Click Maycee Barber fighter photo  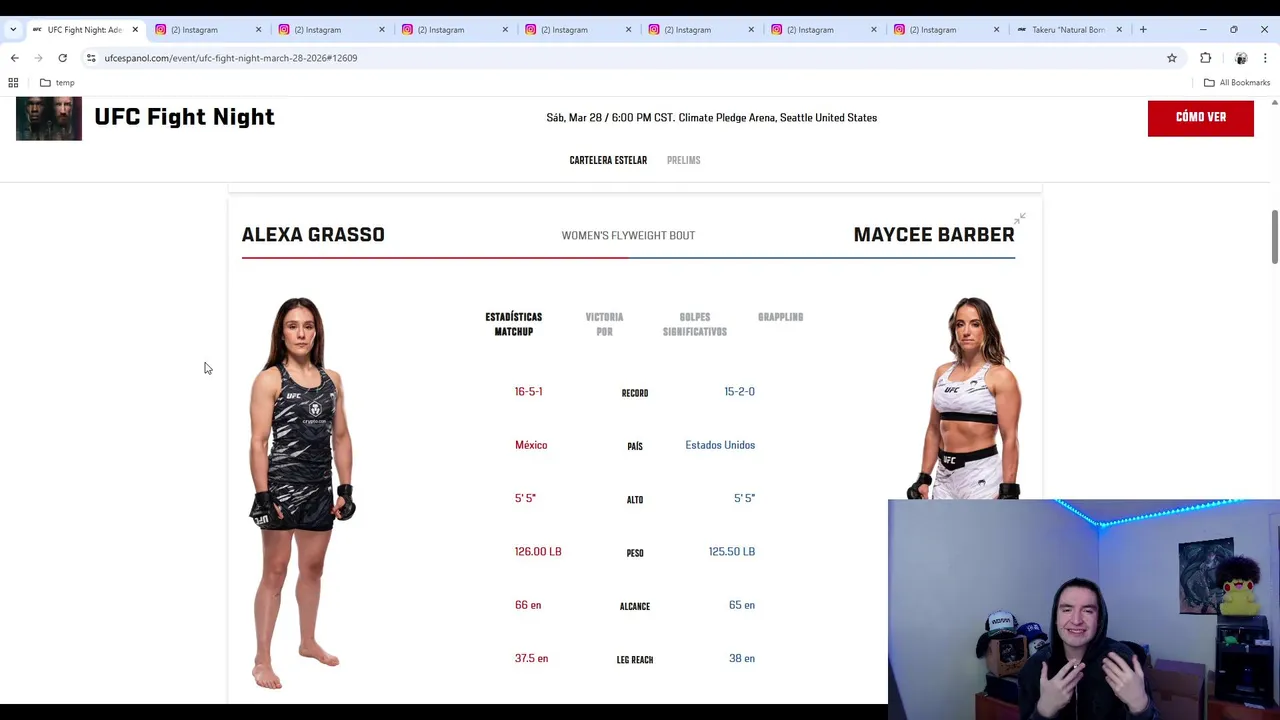point(964,397)
